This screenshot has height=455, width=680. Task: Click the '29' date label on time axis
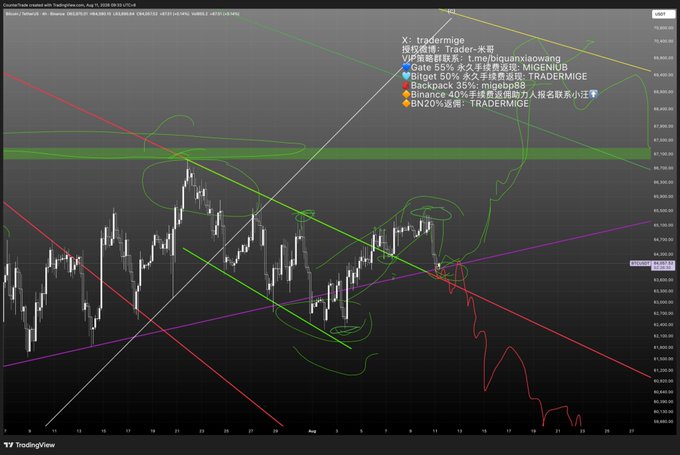pos(275,431)
